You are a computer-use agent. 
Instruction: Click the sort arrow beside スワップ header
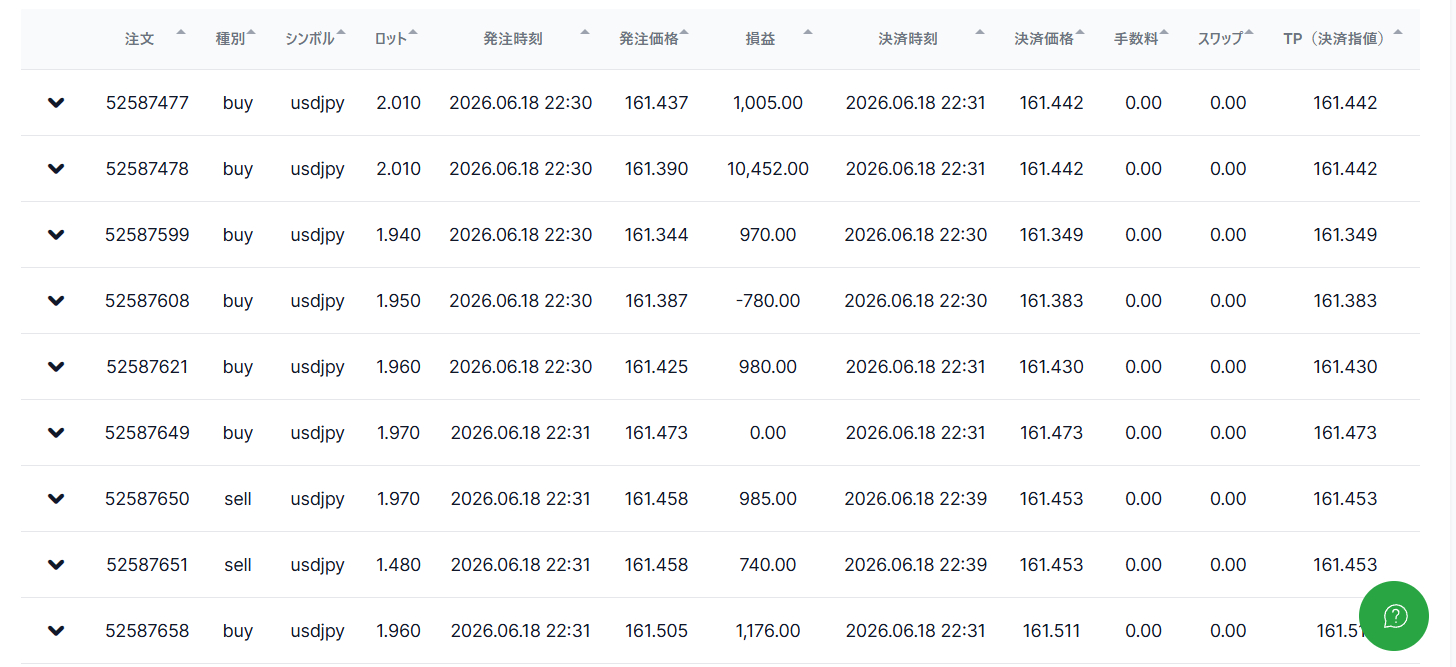click(1249, 33)
